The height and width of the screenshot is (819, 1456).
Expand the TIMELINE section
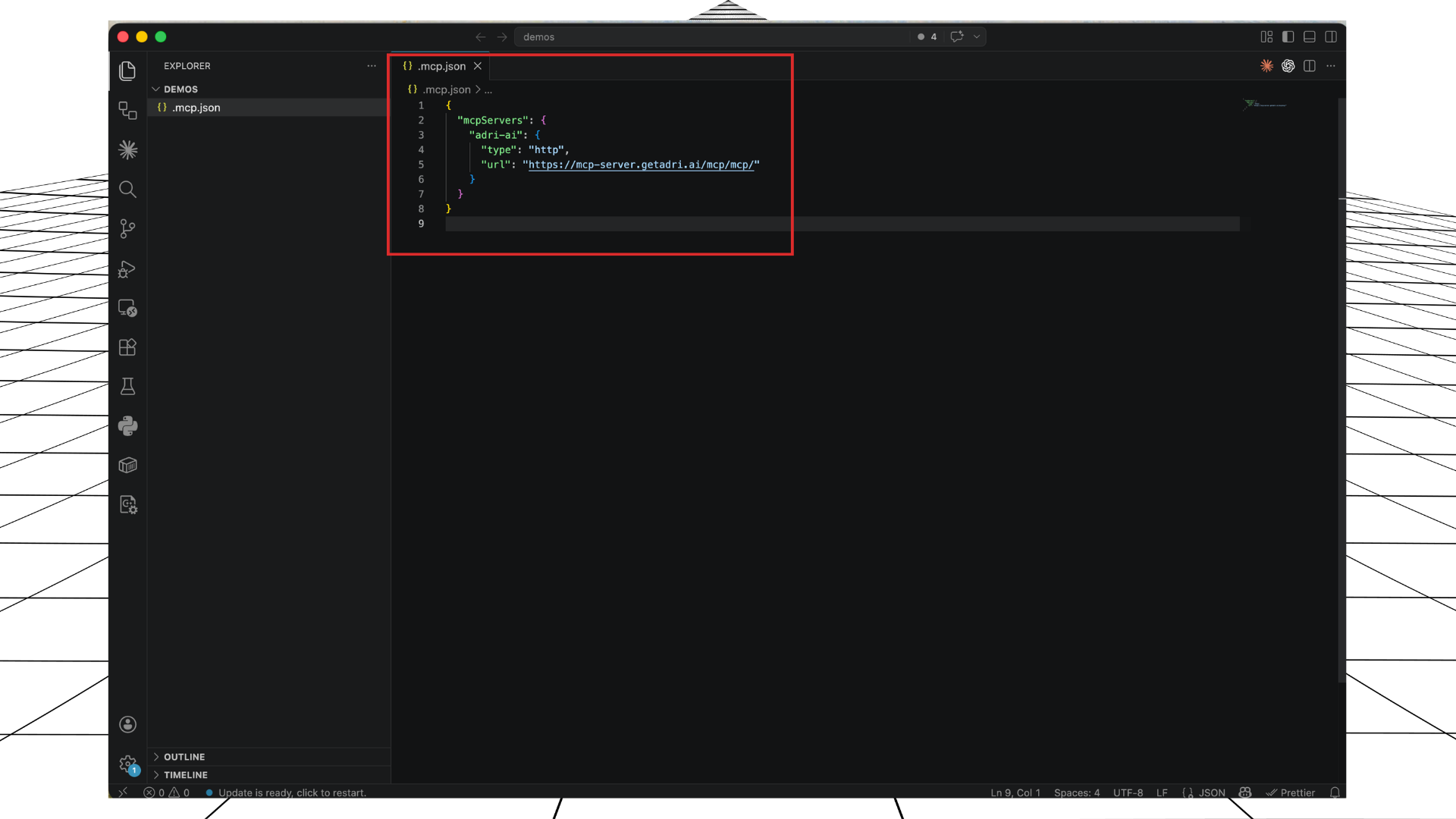point(185,774)
